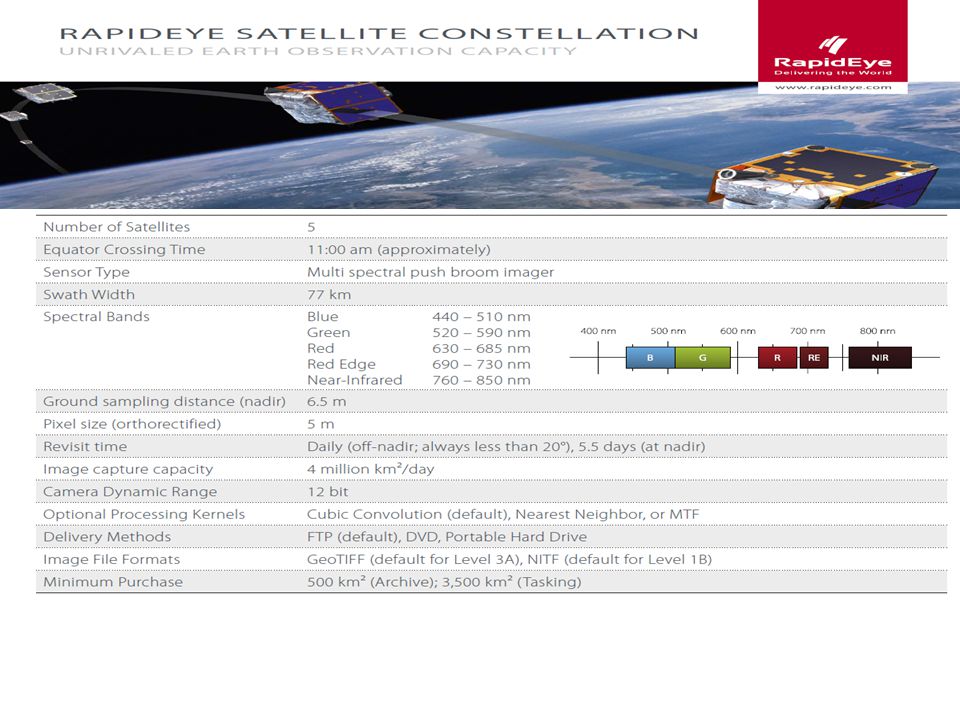Click the red R band swatch
Viewport: 960px width, 720px height.
pyautogui.click(x=778, y=358)
